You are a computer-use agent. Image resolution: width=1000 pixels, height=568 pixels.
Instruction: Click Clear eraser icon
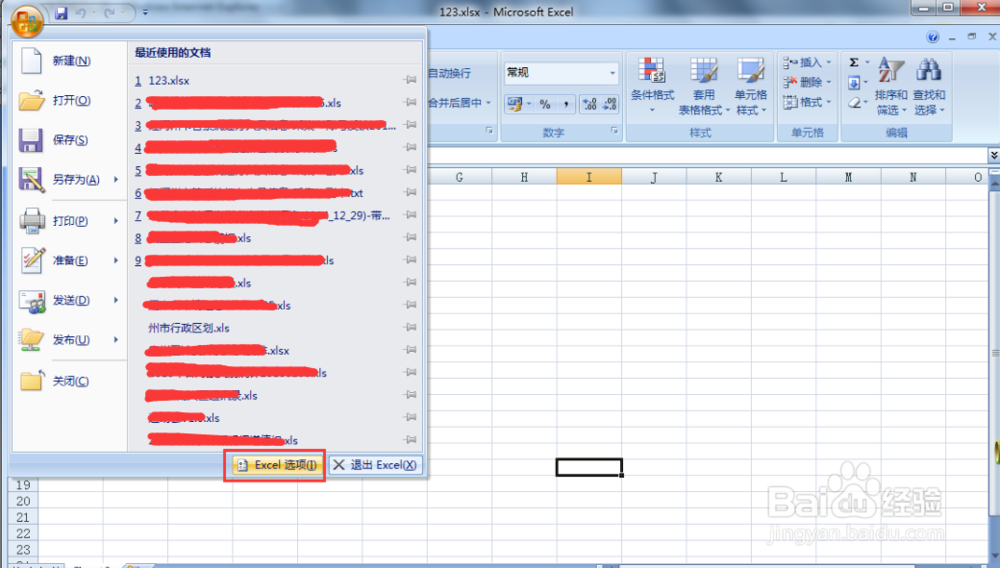pyautogui.click(x=855, y=103)
